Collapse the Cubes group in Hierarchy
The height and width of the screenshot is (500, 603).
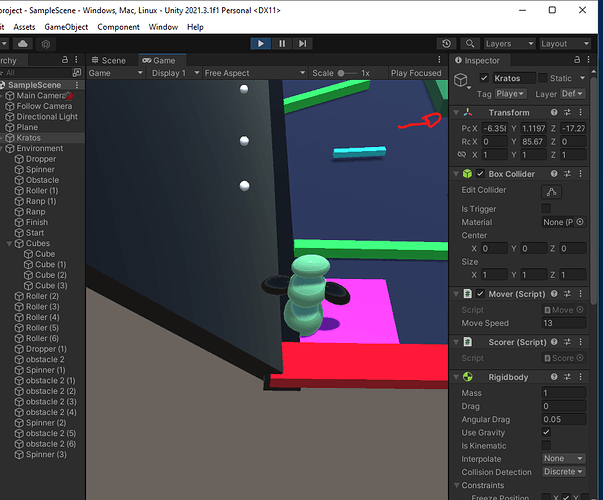[x=9, y=243]
